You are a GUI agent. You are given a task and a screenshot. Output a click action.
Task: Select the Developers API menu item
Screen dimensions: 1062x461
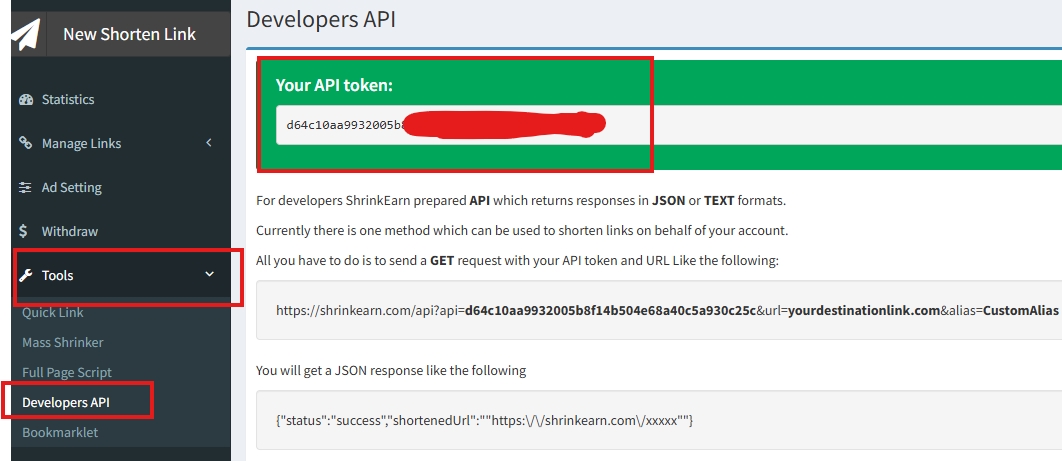click(x=66, y=403)
